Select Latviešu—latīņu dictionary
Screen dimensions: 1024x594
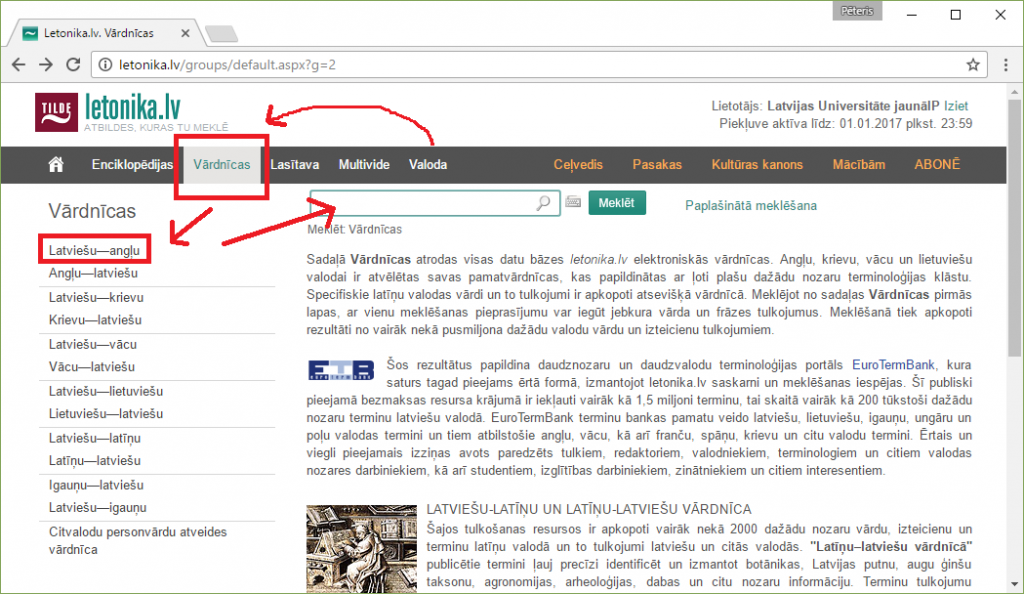[95, 439]
